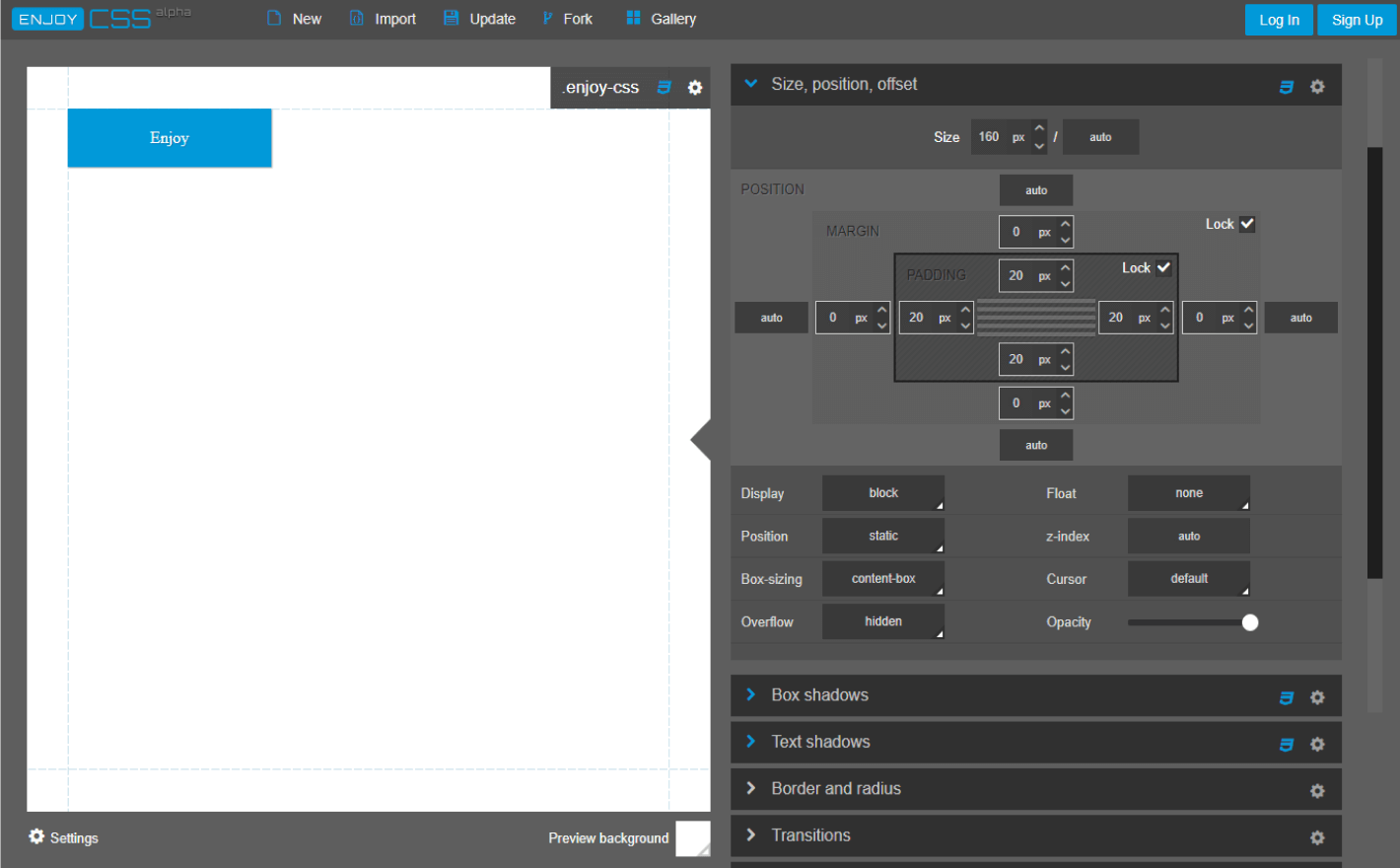The width and height of the screenshot is (1400, 868).
Task: Uncheck the margin Lock checkbox
Action: point(1247,224)
